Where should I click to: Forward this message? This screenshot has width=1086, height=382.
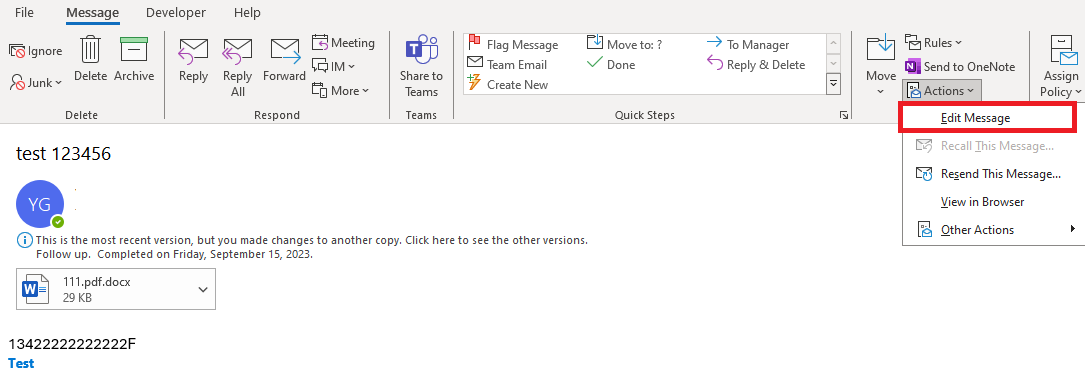pos(285,61)
